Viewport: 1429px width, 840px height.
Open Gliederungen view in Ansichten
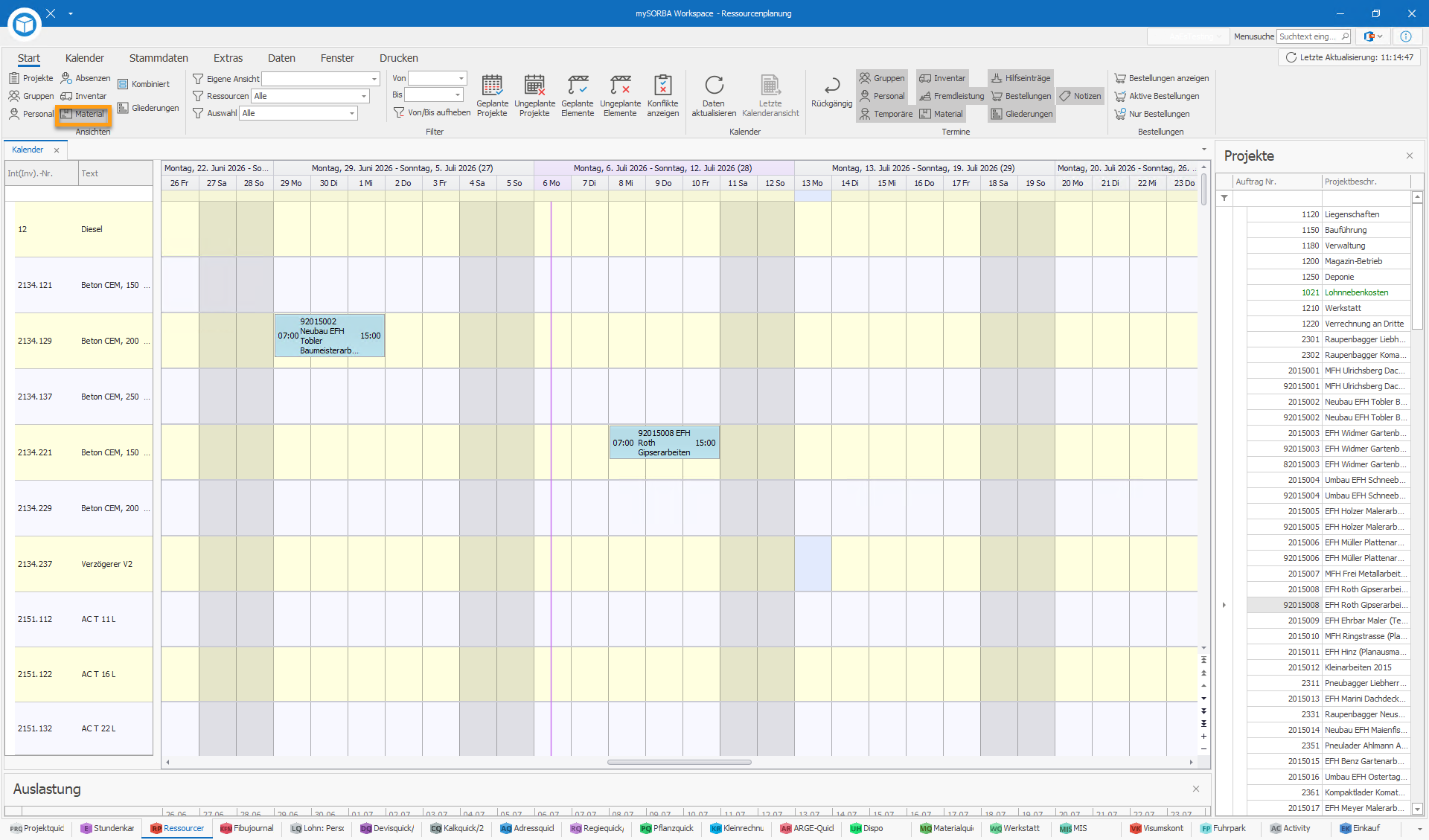click(148, 108)
